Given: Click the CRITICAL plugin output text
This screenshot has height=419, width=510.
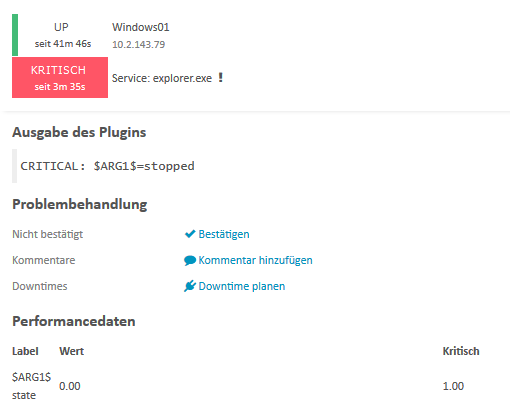Looking at the screenshot, I should pos(107,166).
